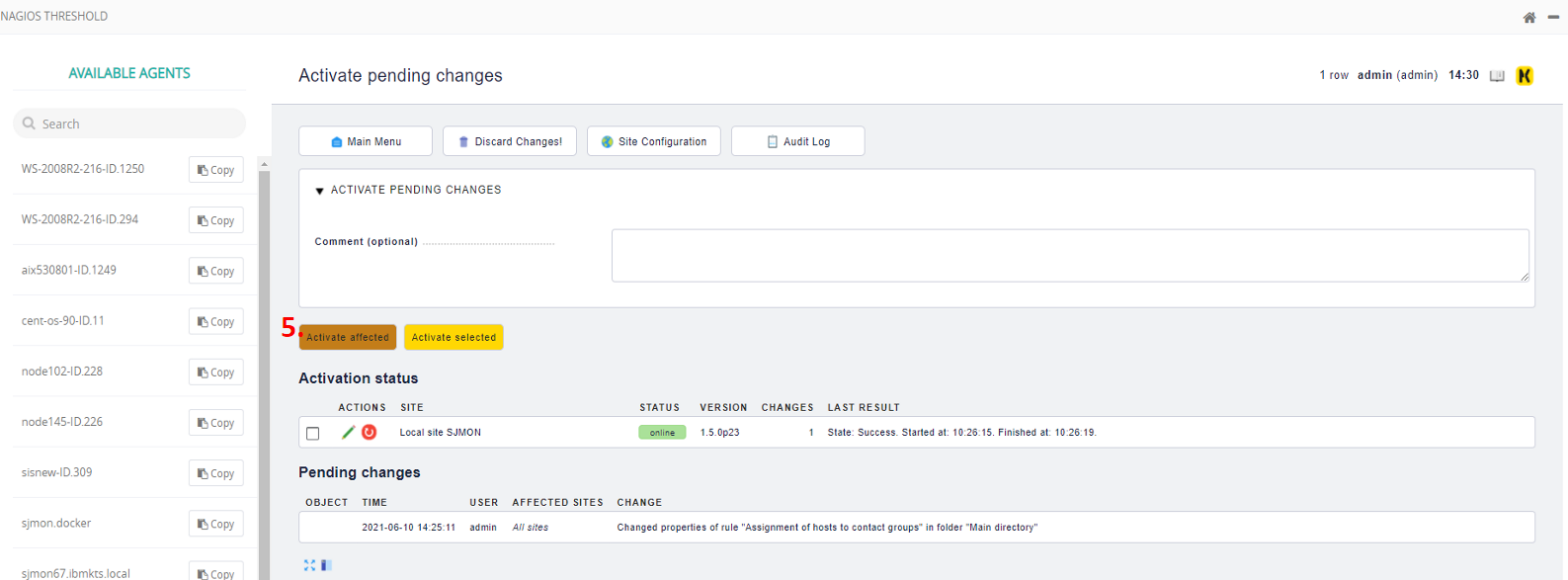
Task: Tick the checkbox for Local site SJMON
Action: tap(313, 434)
